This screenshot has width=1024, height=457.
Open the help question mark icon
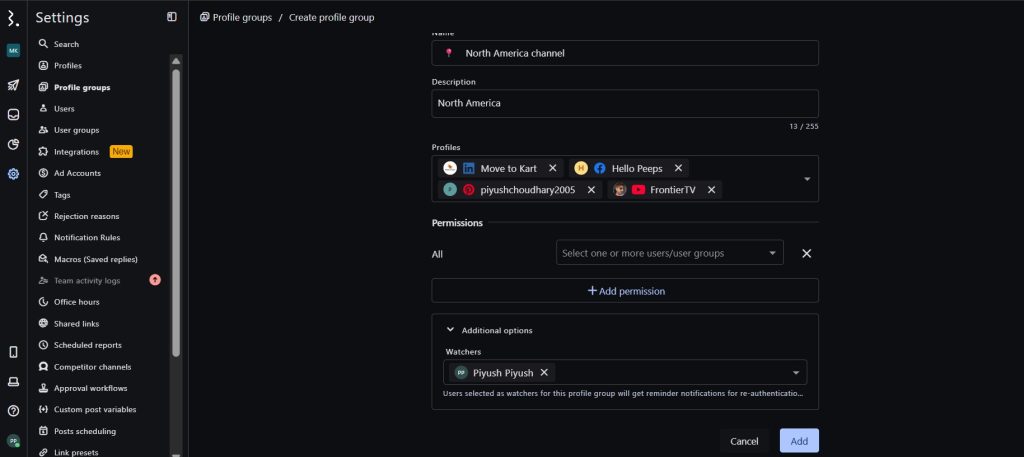pyautogui.click(x=13, y=411)
